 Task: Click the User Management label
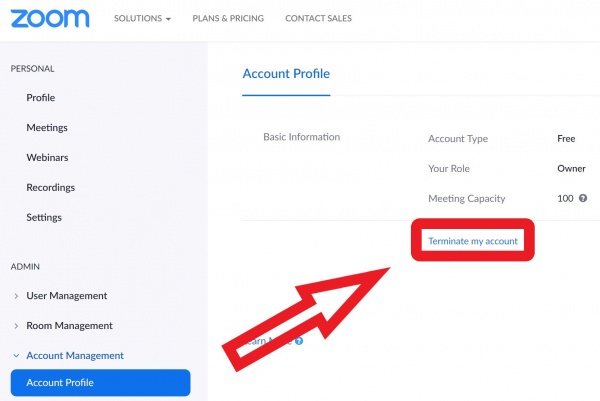tap(67, 296)
